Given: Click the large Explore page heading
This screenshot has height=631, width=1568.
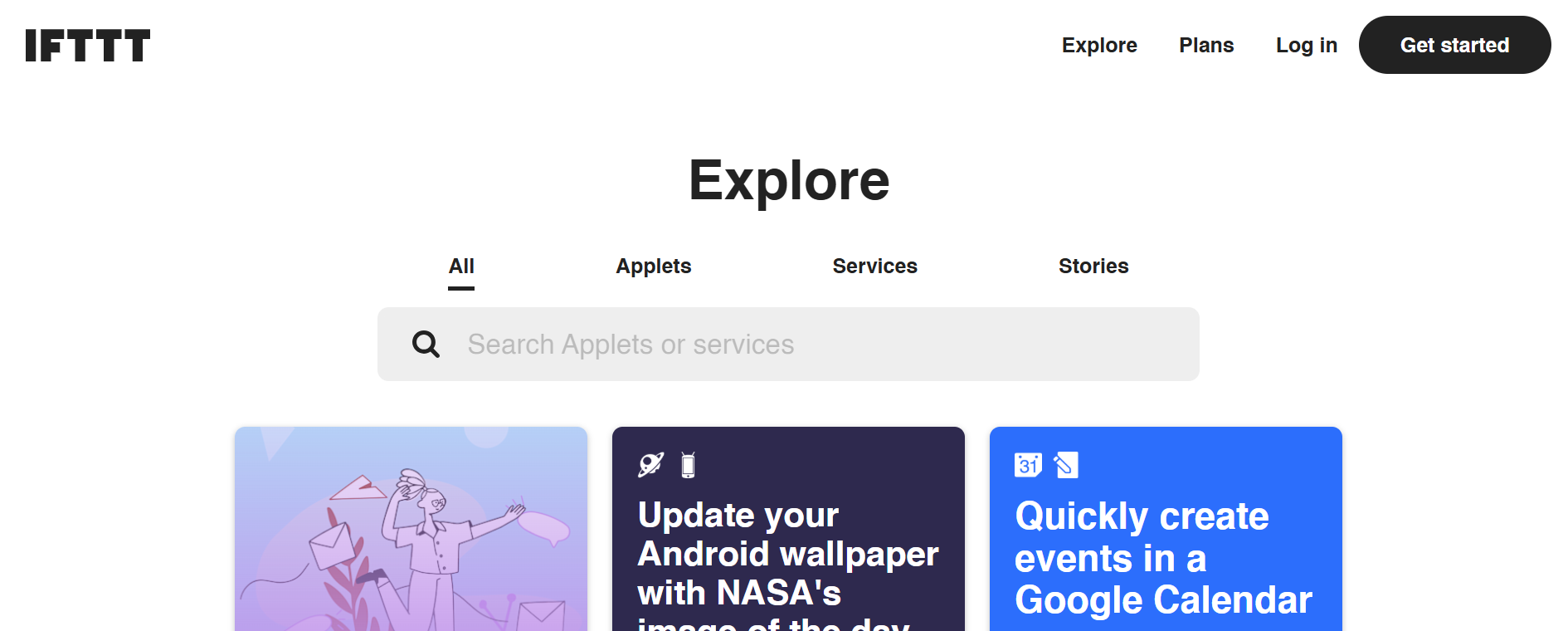Looking at the screenshot, I should click(x=789, y=180).
